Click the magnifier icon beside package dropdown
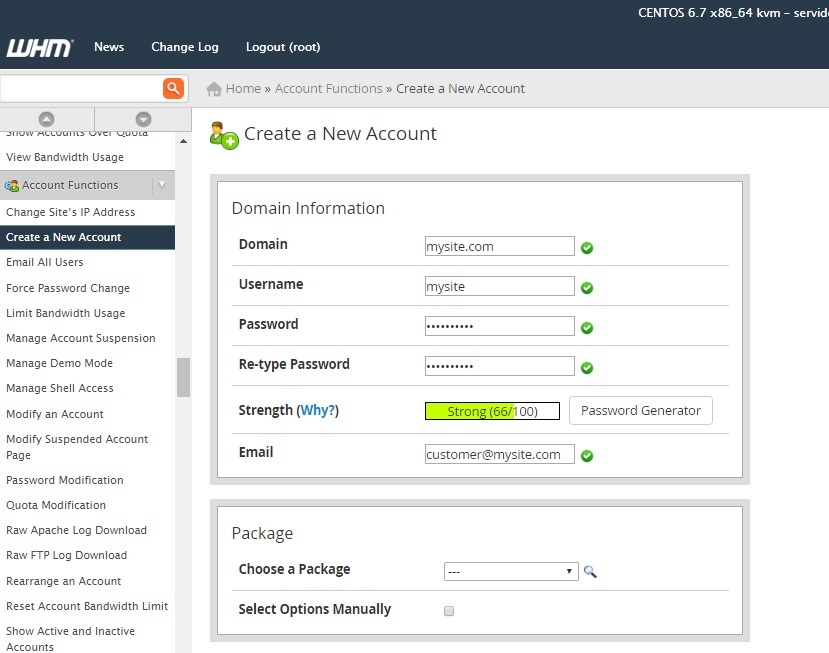This screenshot has width=829, height=653. tap(590, 572)
